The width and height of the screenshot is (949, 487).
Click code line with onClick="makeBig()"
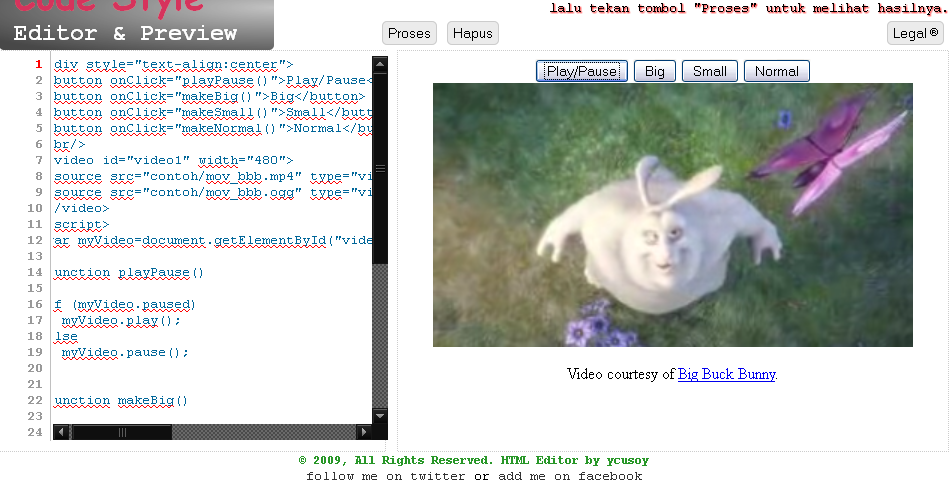pyautogui.click(x=209, y=96)
